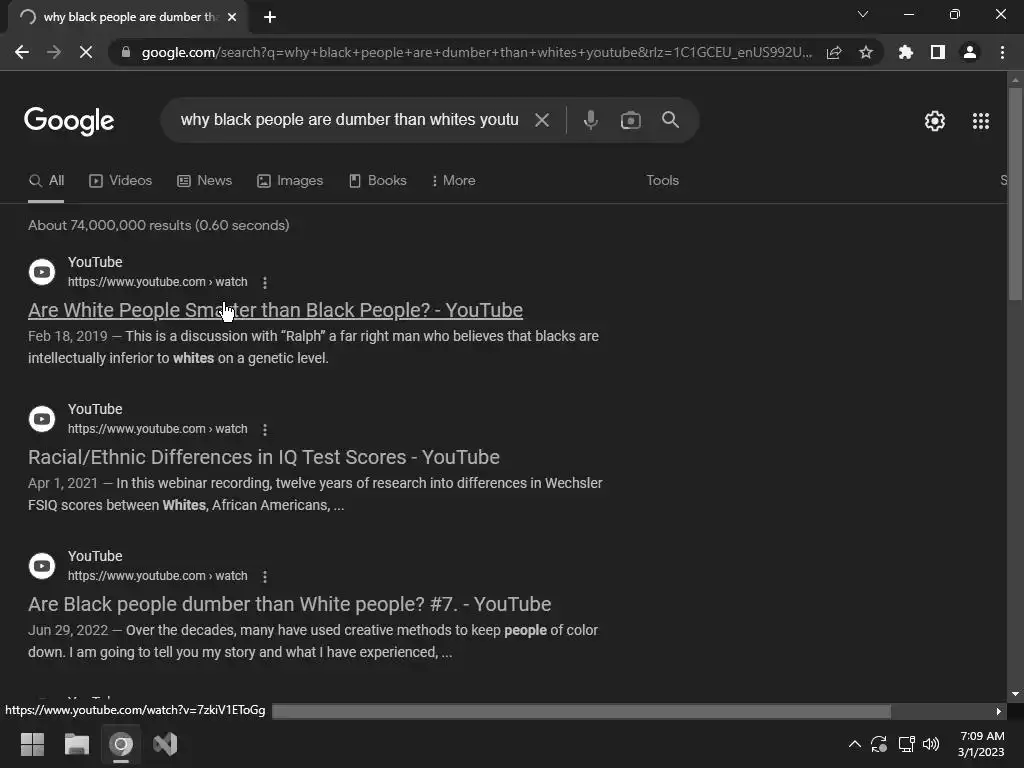
Task: Toggle the browser side panel
Action: pos(938,52)
